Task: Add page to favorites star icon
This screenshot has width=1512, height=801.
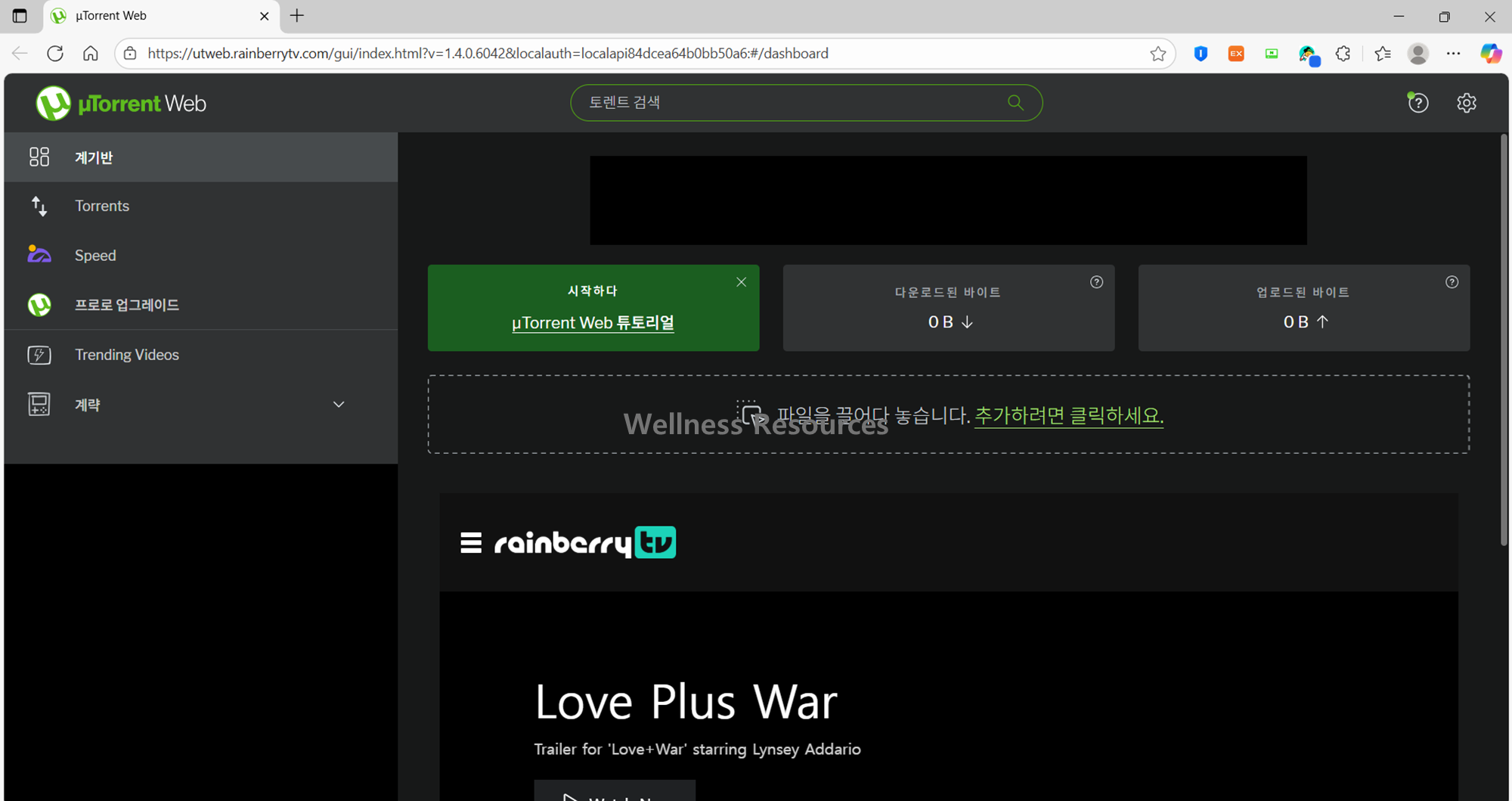Action: [1158, 54]
